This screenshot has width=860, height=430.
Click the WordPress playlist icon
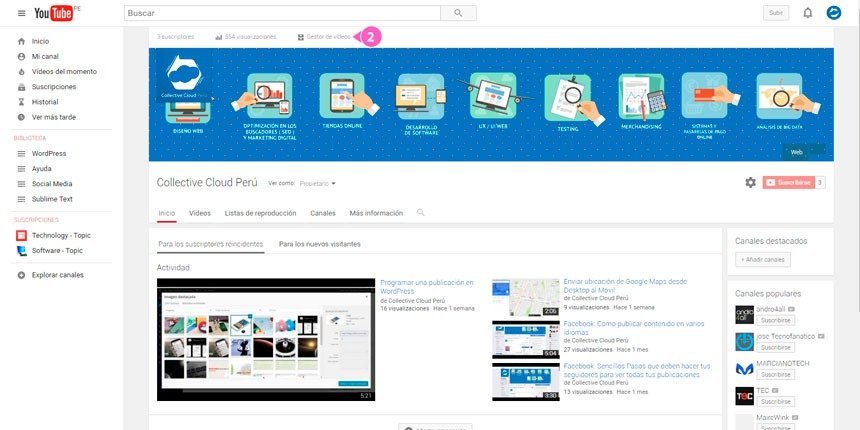pos(21,154)
